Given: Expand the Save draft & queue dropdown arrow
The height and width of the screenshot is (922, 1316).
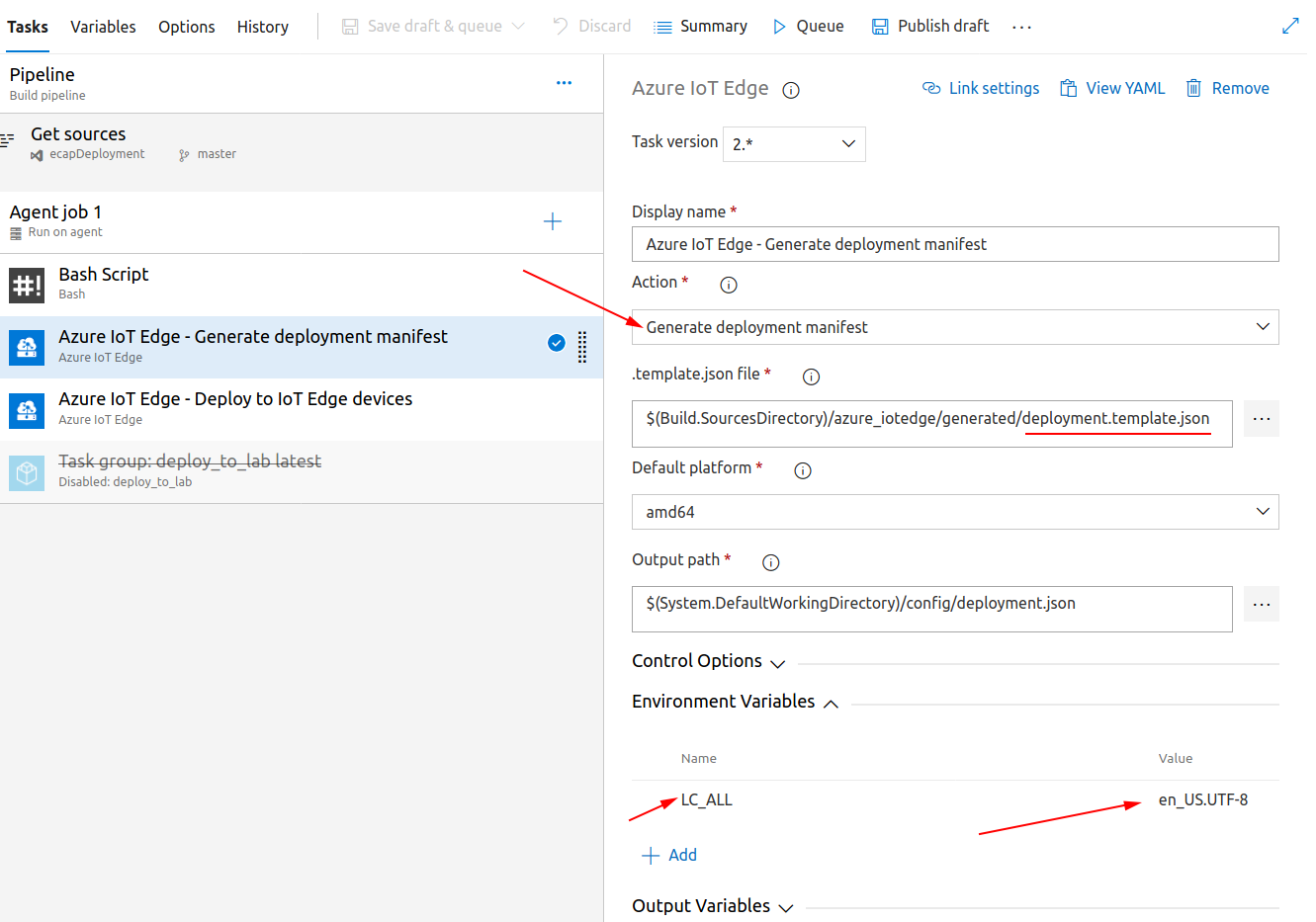Looking at the screenshot, I should click(x=518, y=27).
